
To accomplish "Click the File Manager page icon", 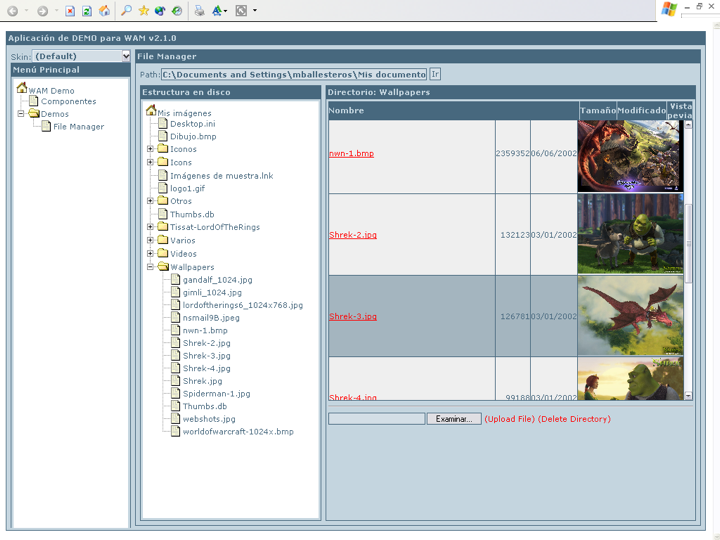I will [46, 126].
